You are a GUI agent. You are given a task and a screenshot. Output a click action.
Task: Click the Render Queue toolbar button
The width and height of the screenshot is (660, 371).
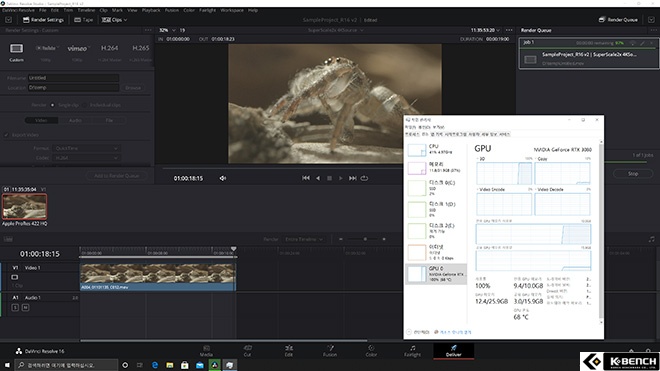(x=618, y=20)
